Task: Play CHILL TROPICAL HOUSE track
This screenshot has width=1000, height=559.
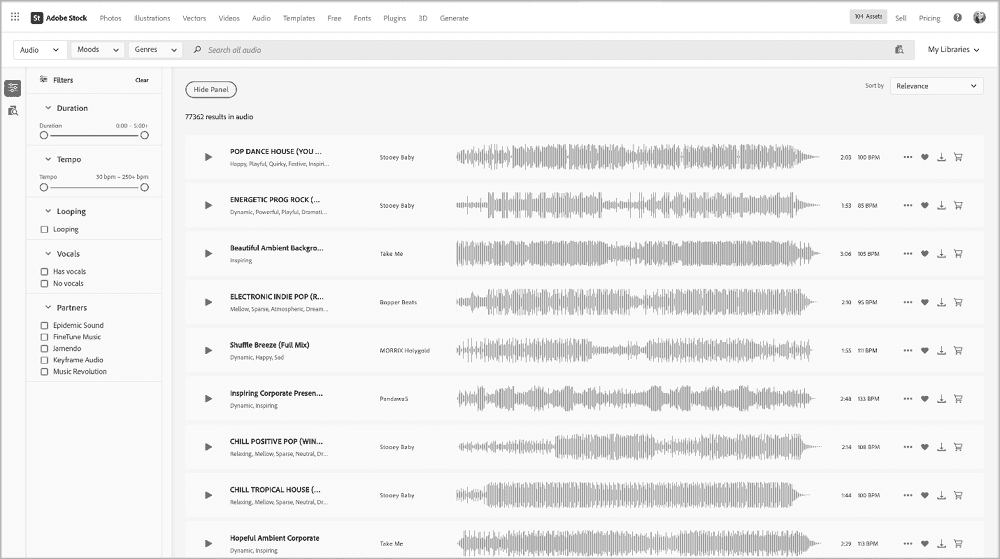Action: [x=208, y=495]
